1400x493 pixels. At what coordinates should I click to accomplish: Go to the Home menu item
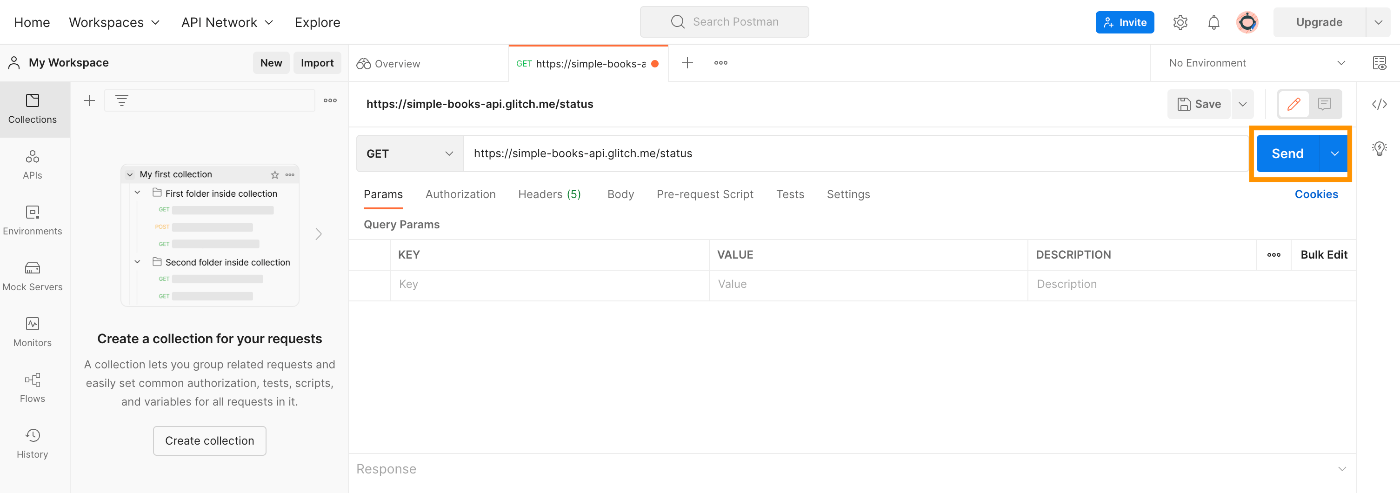(32, 22)
